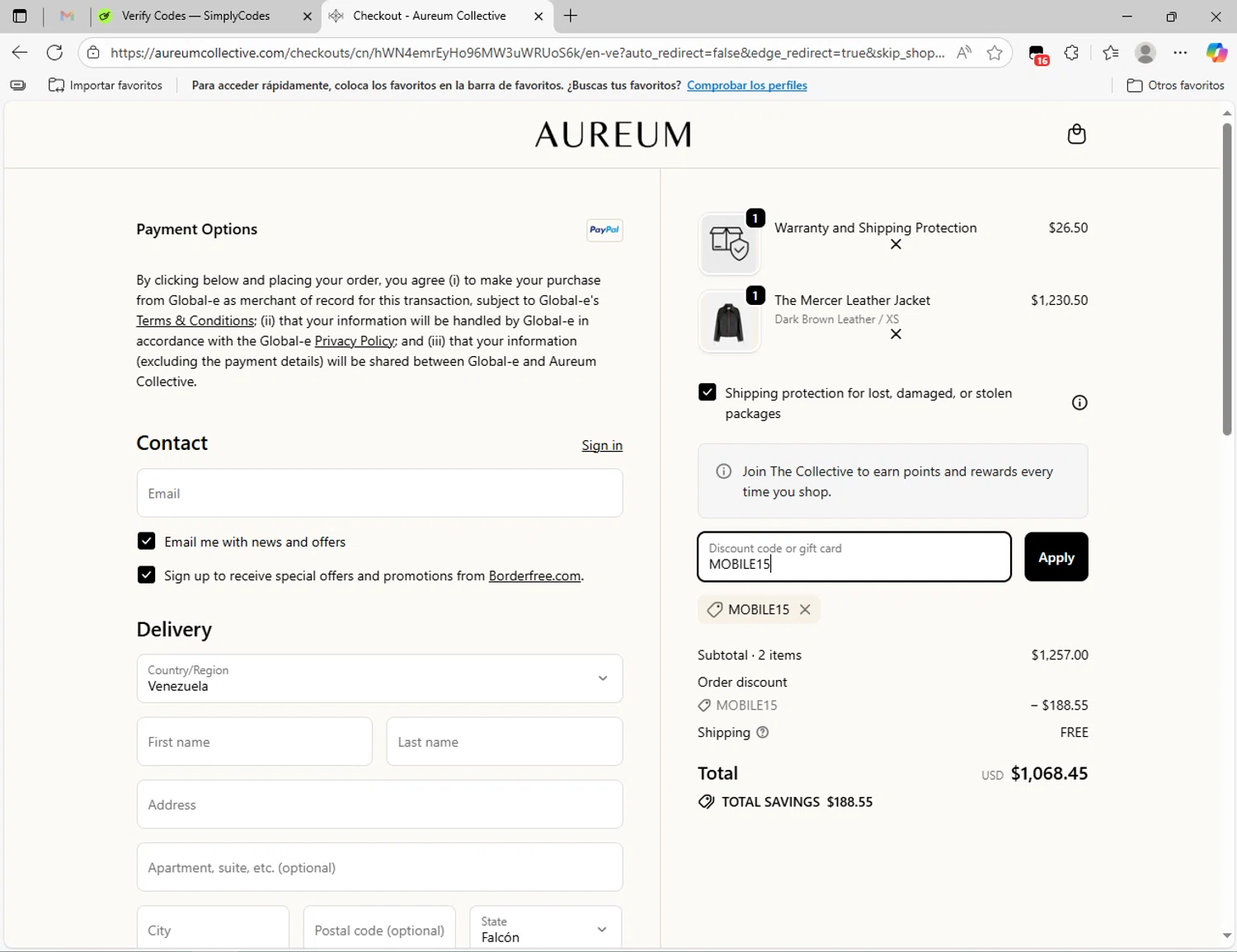Screen dimensions: 1237x952
Task: Click the City field
Action: (x=213, y=929)
